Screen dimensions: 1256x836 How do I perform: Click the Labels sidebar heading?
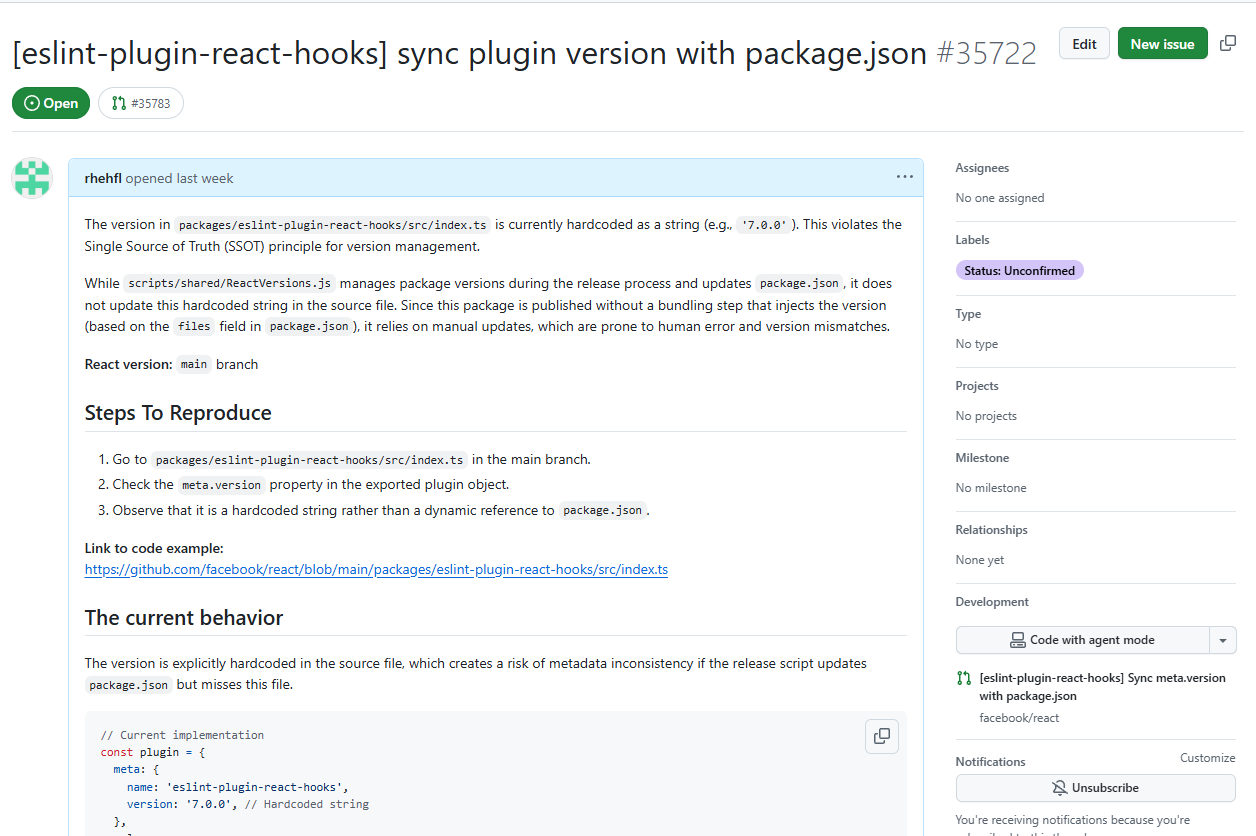coord(972,240)
